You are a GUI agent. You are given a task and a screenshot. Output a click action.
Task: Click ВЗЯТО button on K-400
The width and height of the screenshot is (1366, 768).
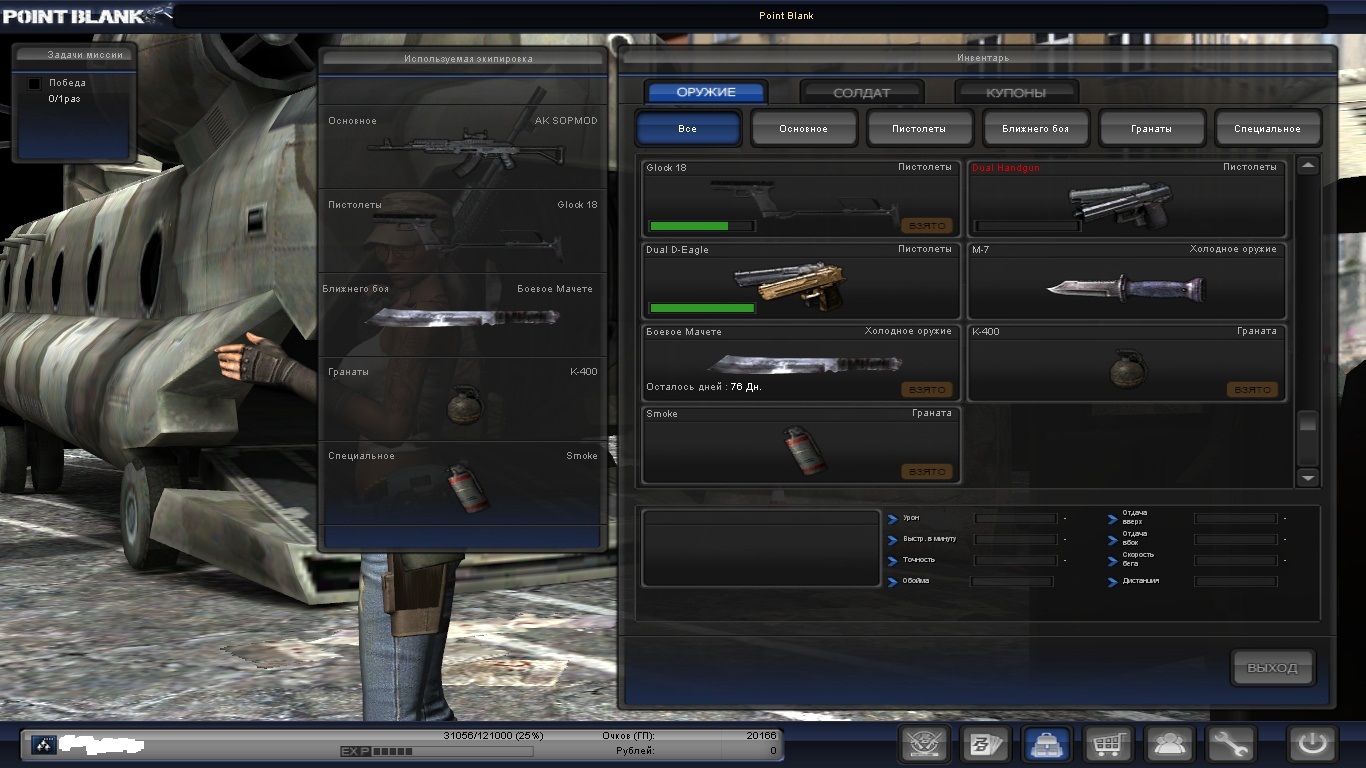1252,390
